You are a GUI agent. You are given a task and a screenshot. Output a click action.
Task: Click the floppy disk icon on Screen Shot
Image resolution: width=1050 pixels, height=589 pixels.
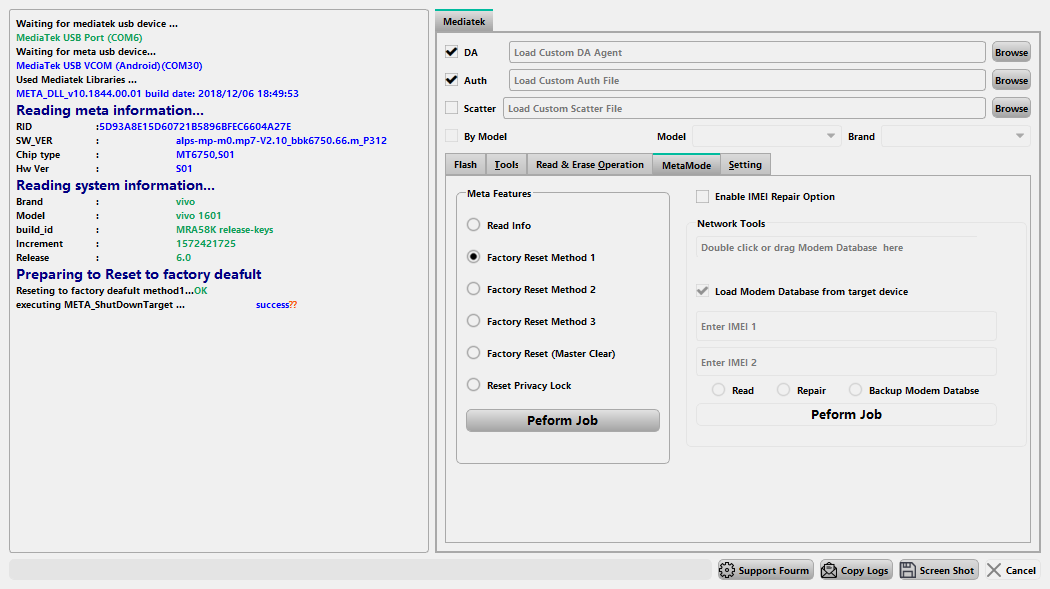point(907,570)
